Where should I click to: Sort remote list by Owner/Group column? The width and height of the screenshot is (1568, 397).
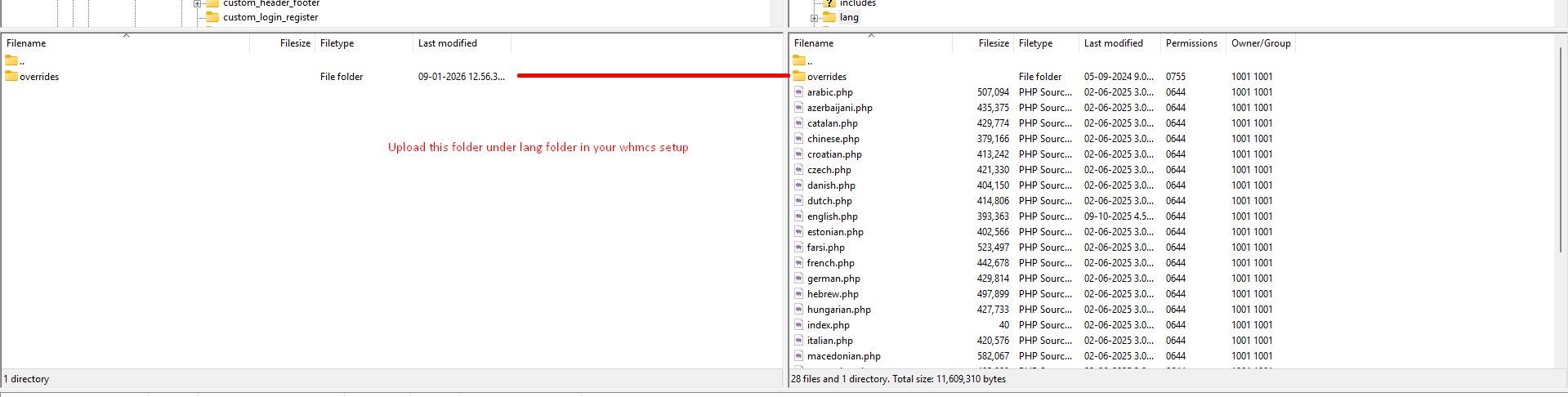1260,43
